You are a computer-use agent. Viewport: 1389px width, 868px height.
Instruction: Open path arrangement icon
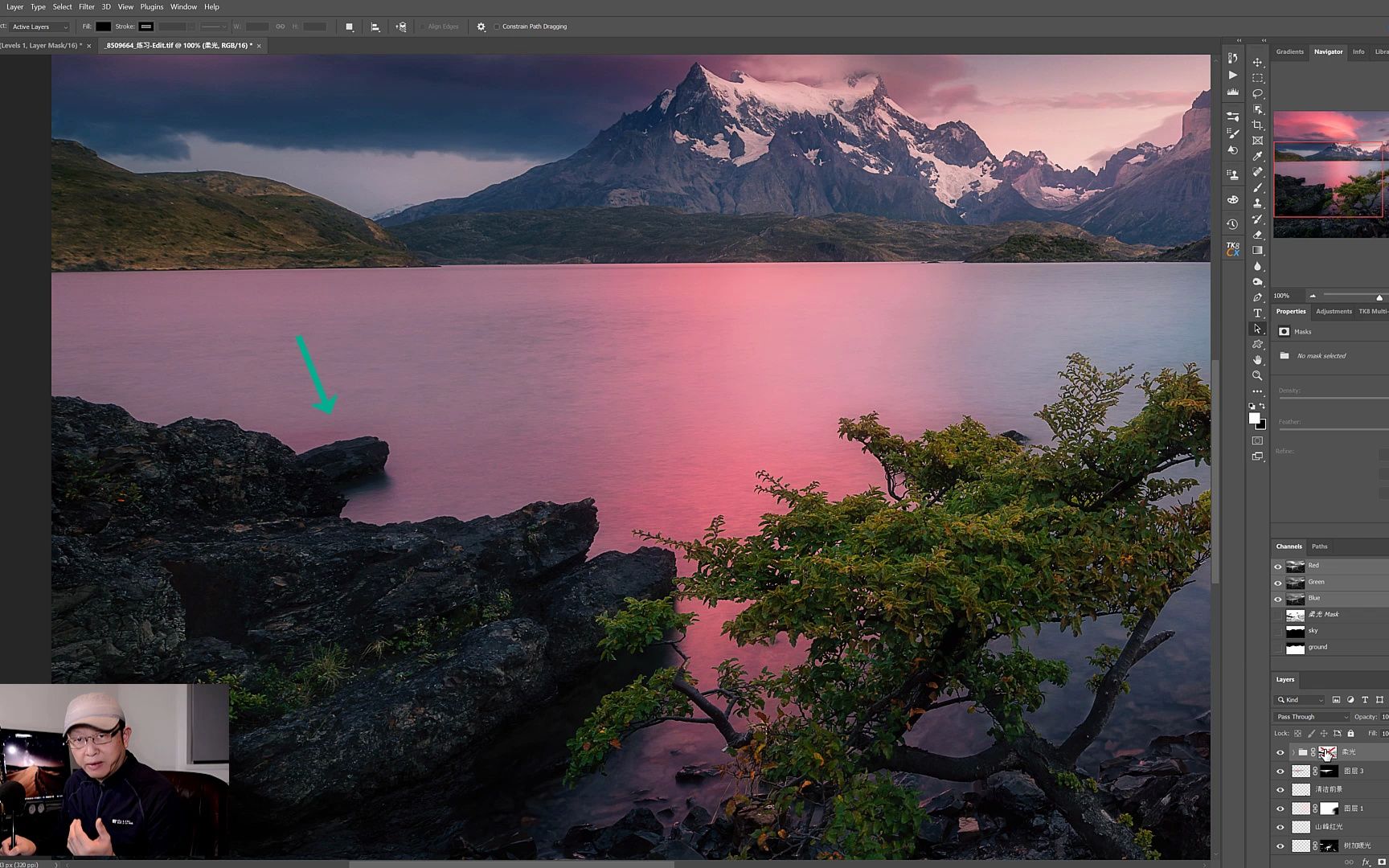pyautogui.click(x=400, y=27)
